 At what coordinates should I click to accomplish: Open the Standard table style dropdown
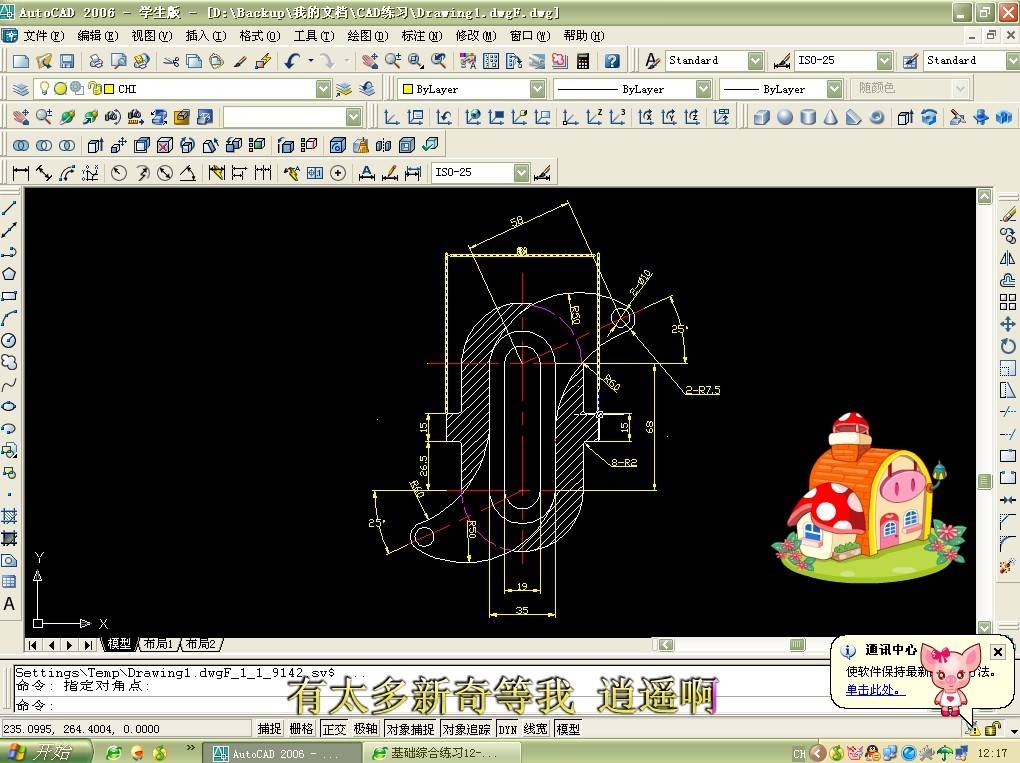click(1013, 61)
